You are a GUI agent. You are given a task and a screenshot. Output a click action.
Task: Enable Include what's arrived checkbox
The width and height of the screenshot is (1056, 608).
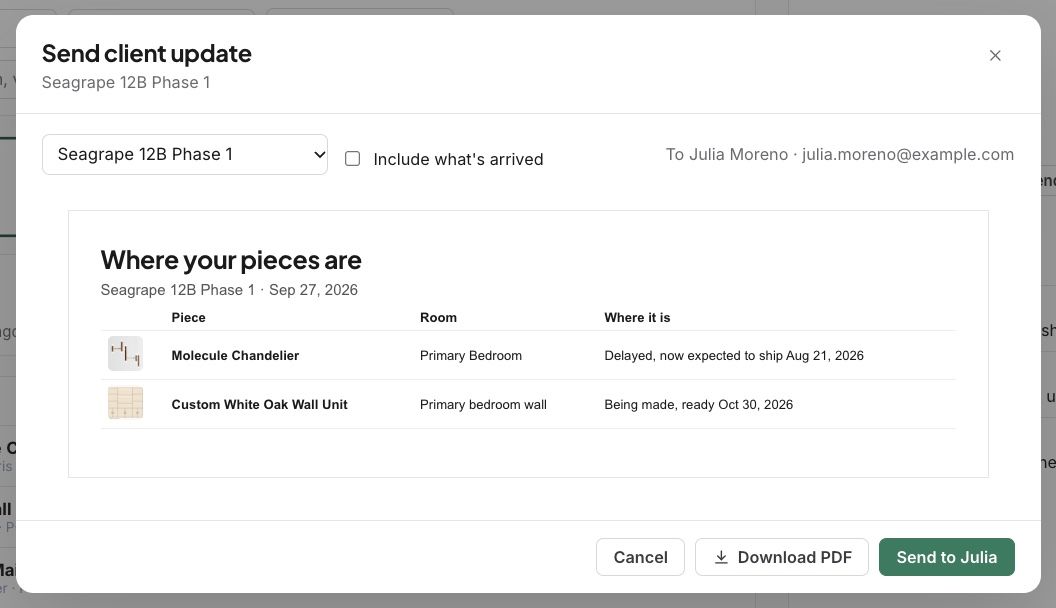352,159
